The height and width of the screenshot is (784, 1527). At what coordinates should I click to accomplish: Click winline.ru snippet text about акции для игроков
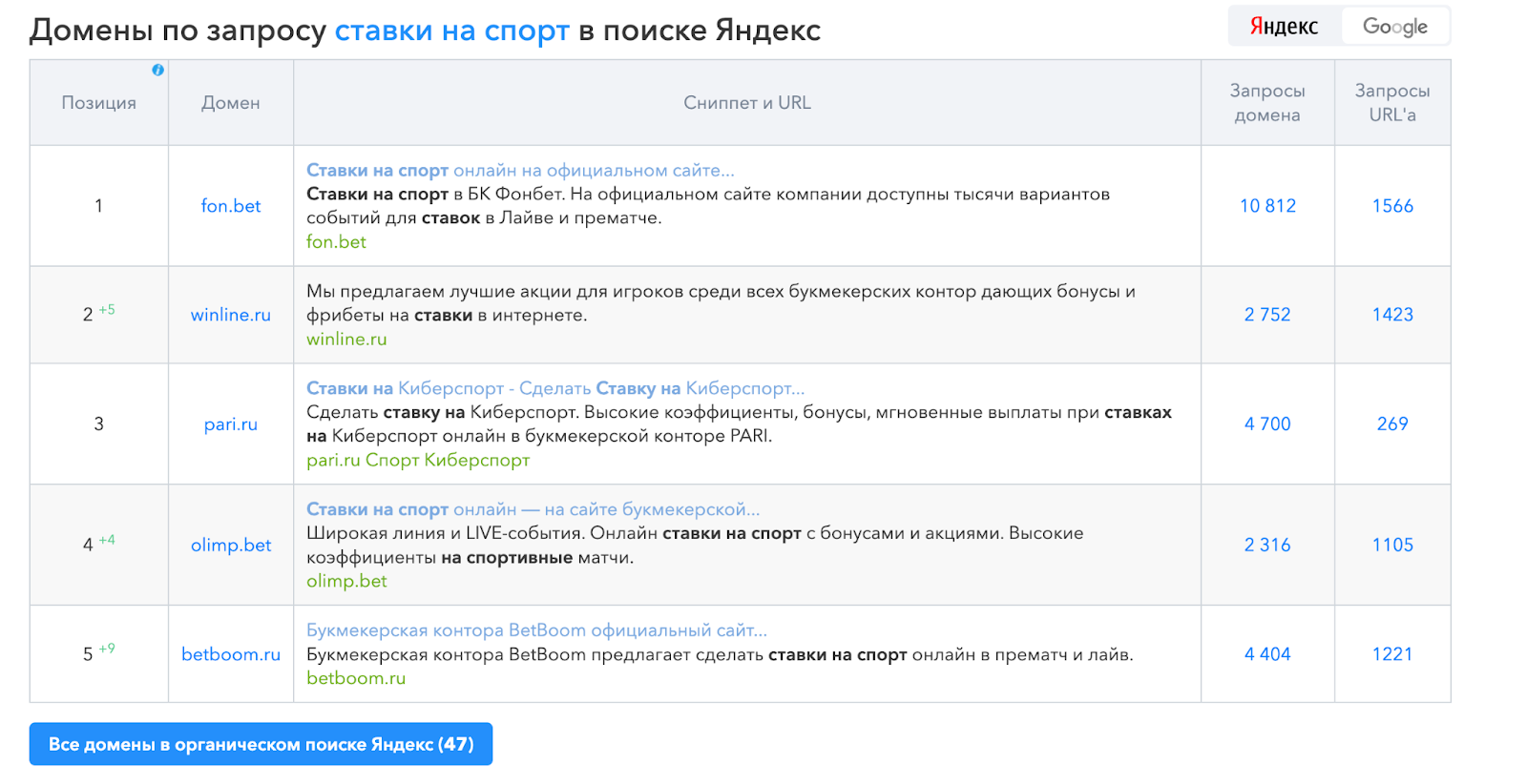point(721,303)
